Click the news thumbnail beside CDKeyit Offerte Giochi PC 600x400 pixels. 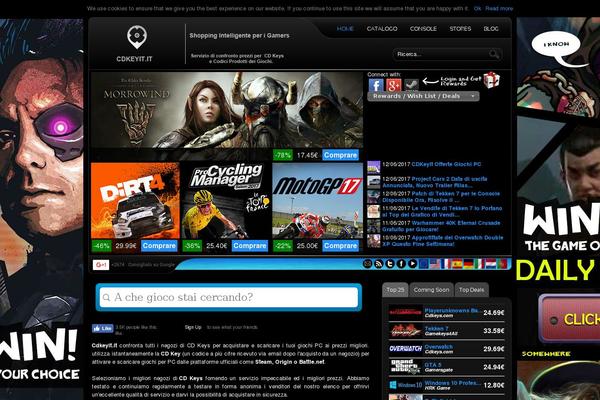(x=373, y=167)
